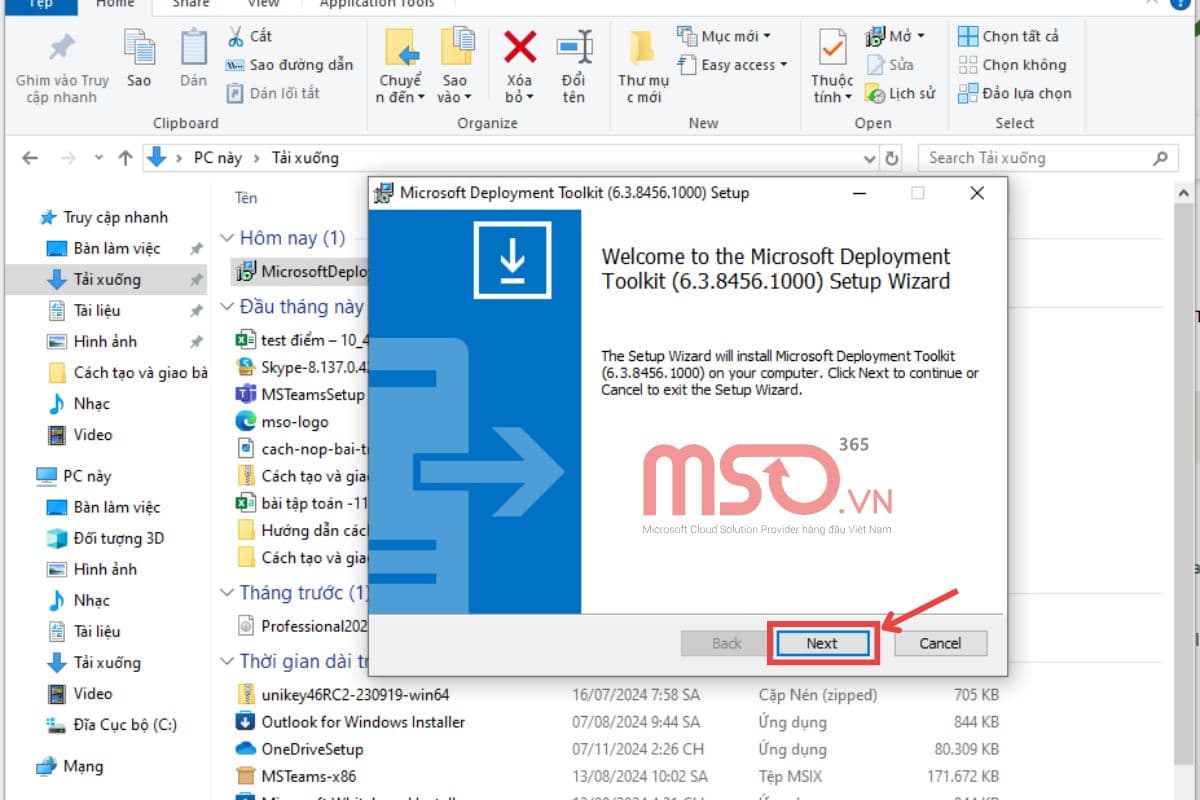The width and height of the screenshot is (1200, 800).
Task: Collapse the 'Hôm nay (1)' group
Action: [x=228, y=238]
